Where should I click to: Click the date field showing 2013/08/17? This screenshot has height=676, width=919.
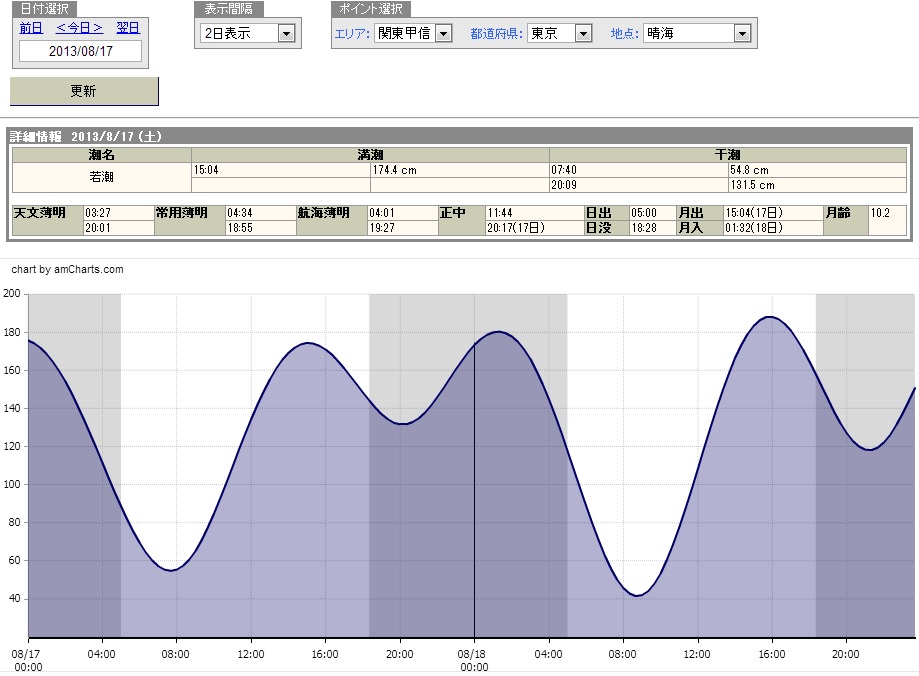click(80, 51)
